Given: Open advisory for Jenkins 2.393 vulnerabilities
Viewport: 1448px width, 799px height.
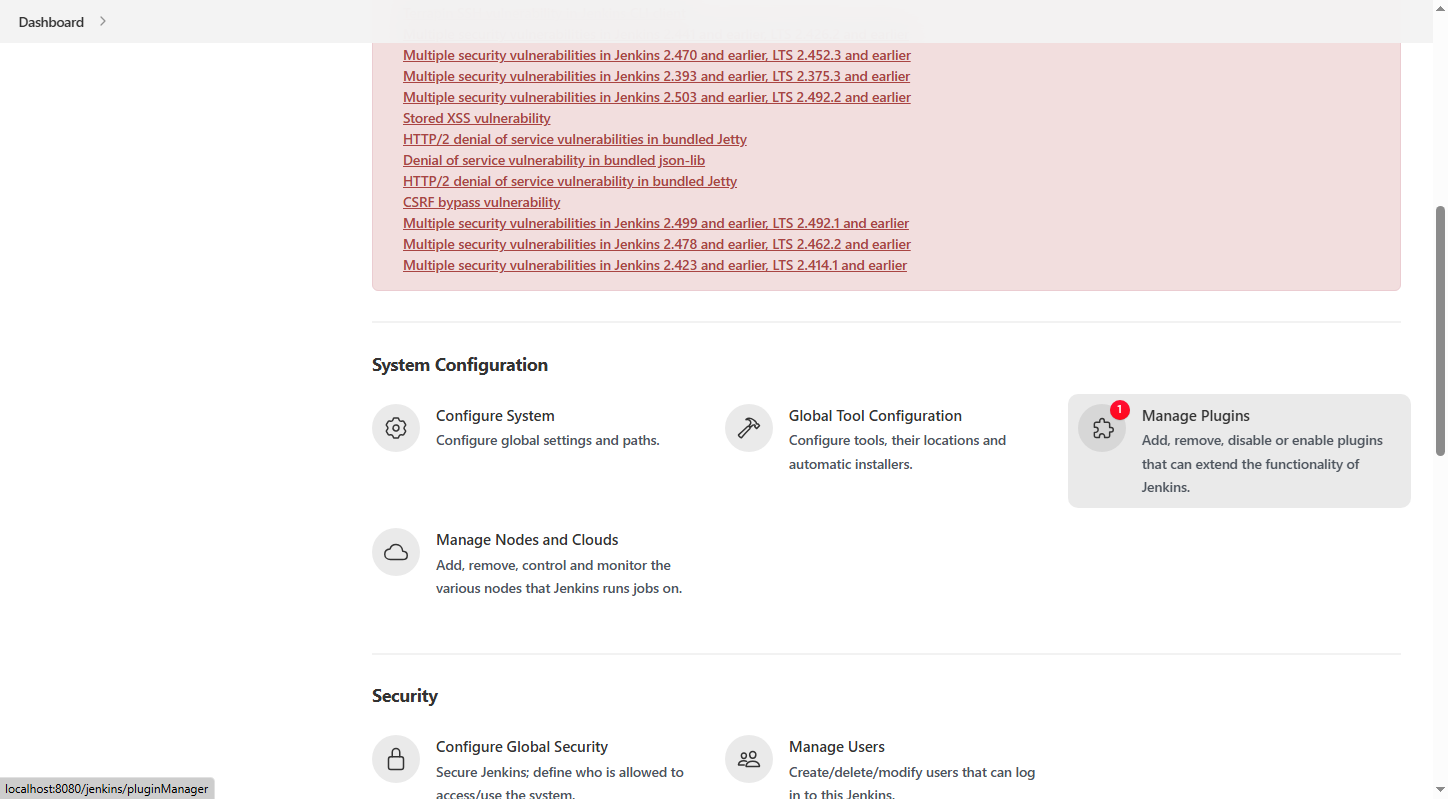Looking at the screenshot, I should (x=656, y=76).
